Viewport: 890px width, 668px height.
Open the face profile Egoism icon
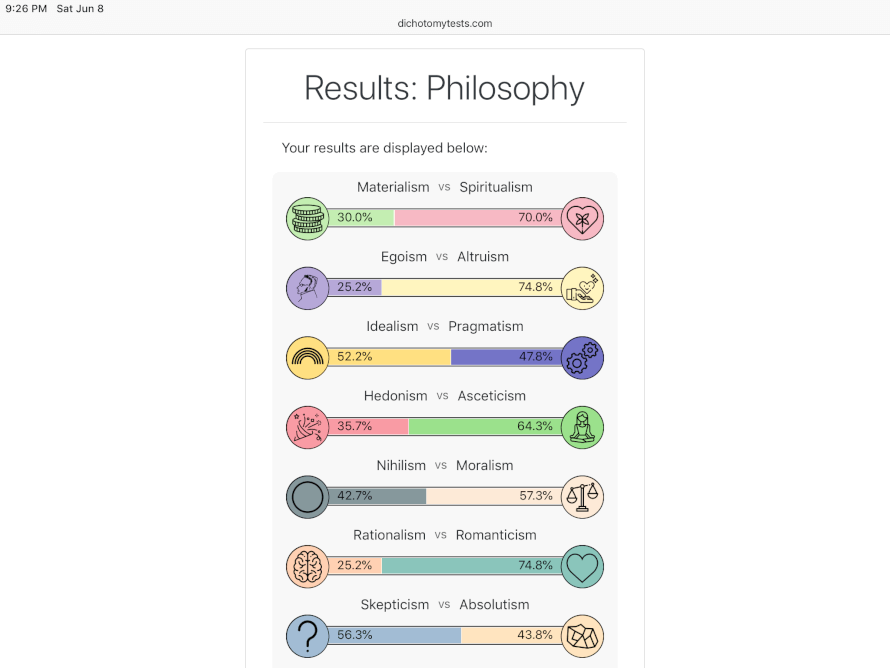[x=307, y=287]
